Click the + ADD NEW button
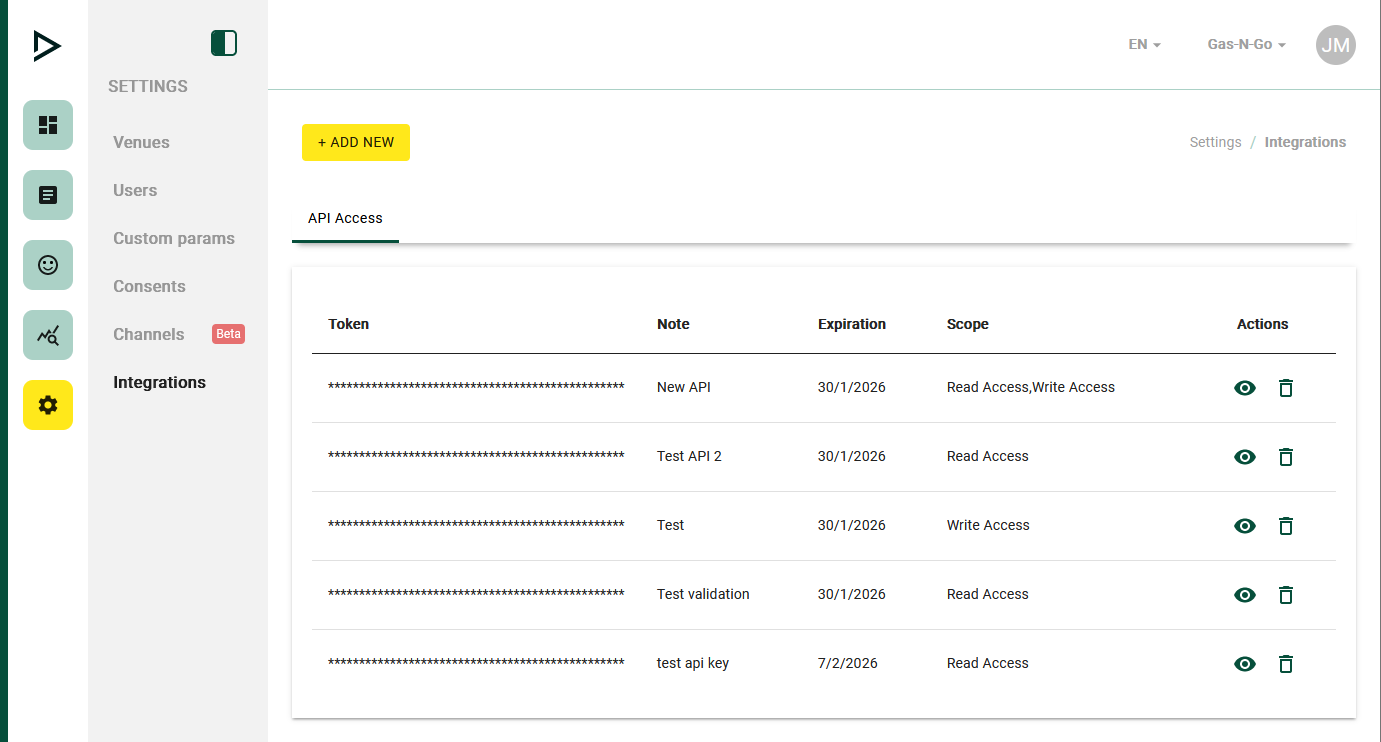The height and width of the screenshot is (742, 1381). pos(356,142)
